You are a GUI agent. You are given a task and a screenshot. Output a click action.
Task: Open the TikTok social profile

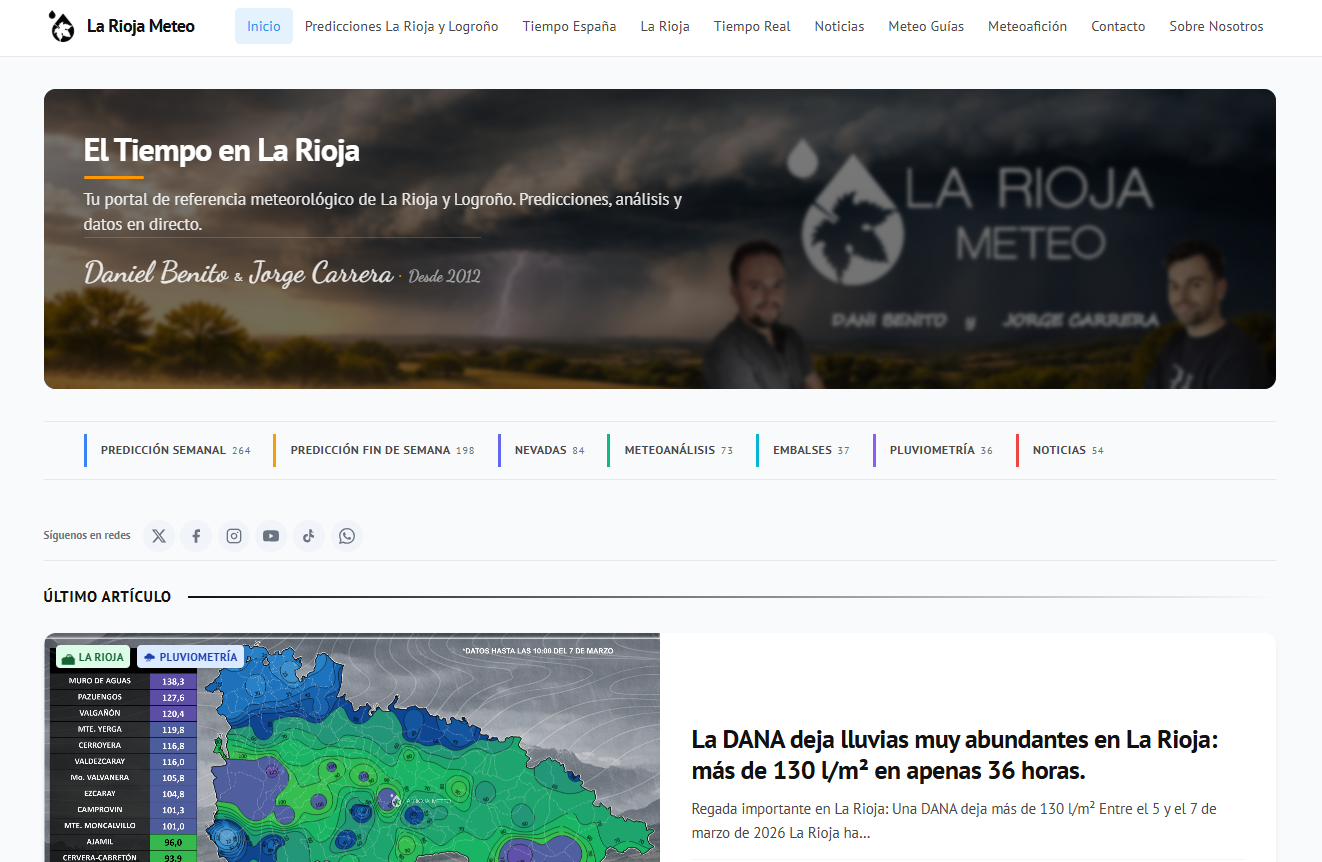[309, 536]
